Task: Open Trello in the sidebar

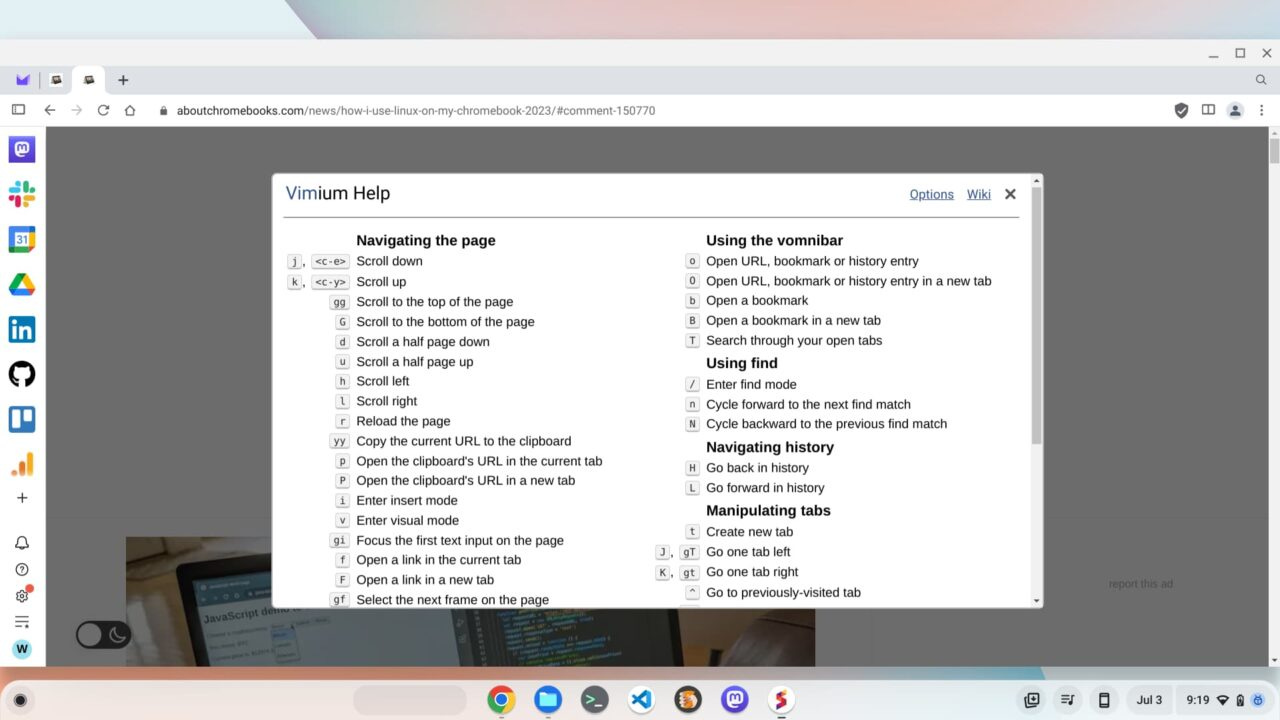Action: point(22,419)
